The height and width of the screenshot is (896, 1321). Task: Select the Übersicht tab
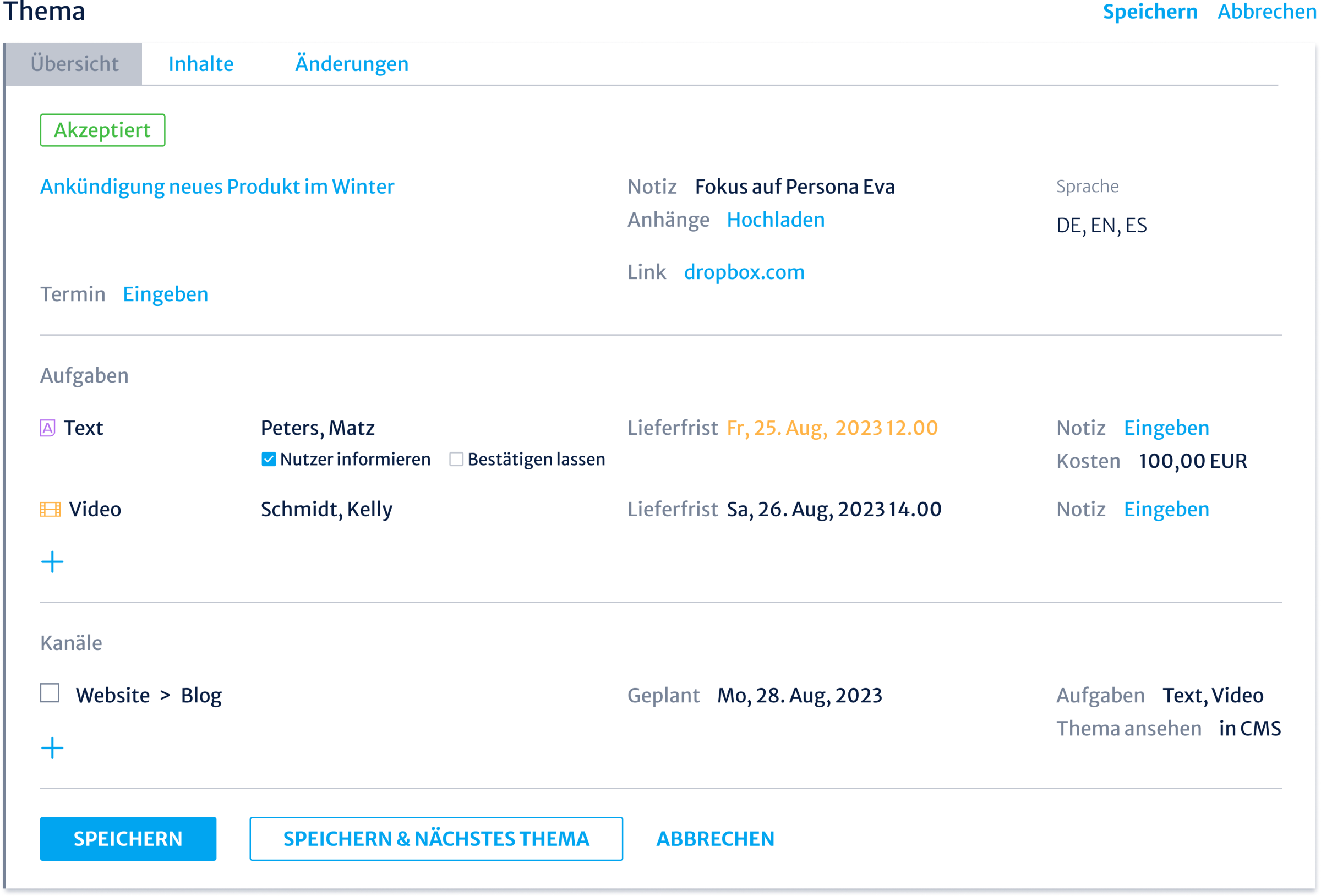click(x=74, y=64)
